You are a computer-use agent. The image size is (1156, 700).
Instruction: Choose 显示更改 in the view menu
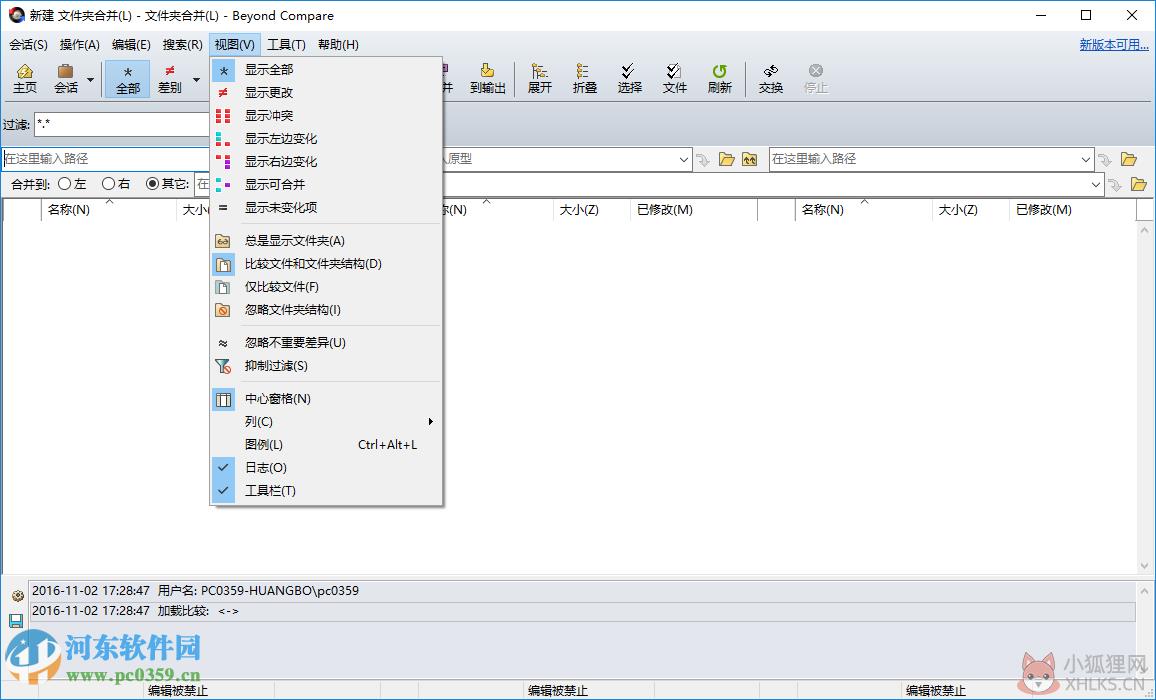pos(327,93)
